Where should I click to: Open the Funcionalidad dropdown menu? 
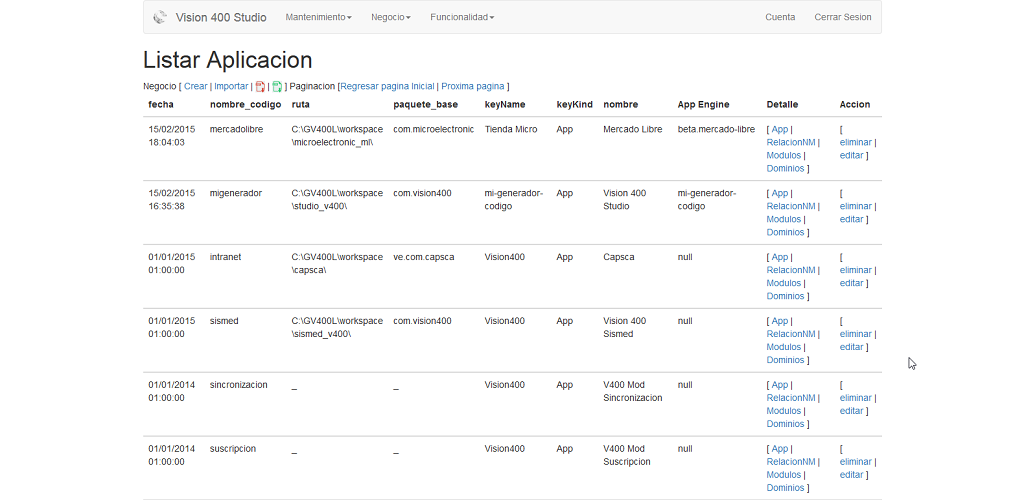coord(462,17)
